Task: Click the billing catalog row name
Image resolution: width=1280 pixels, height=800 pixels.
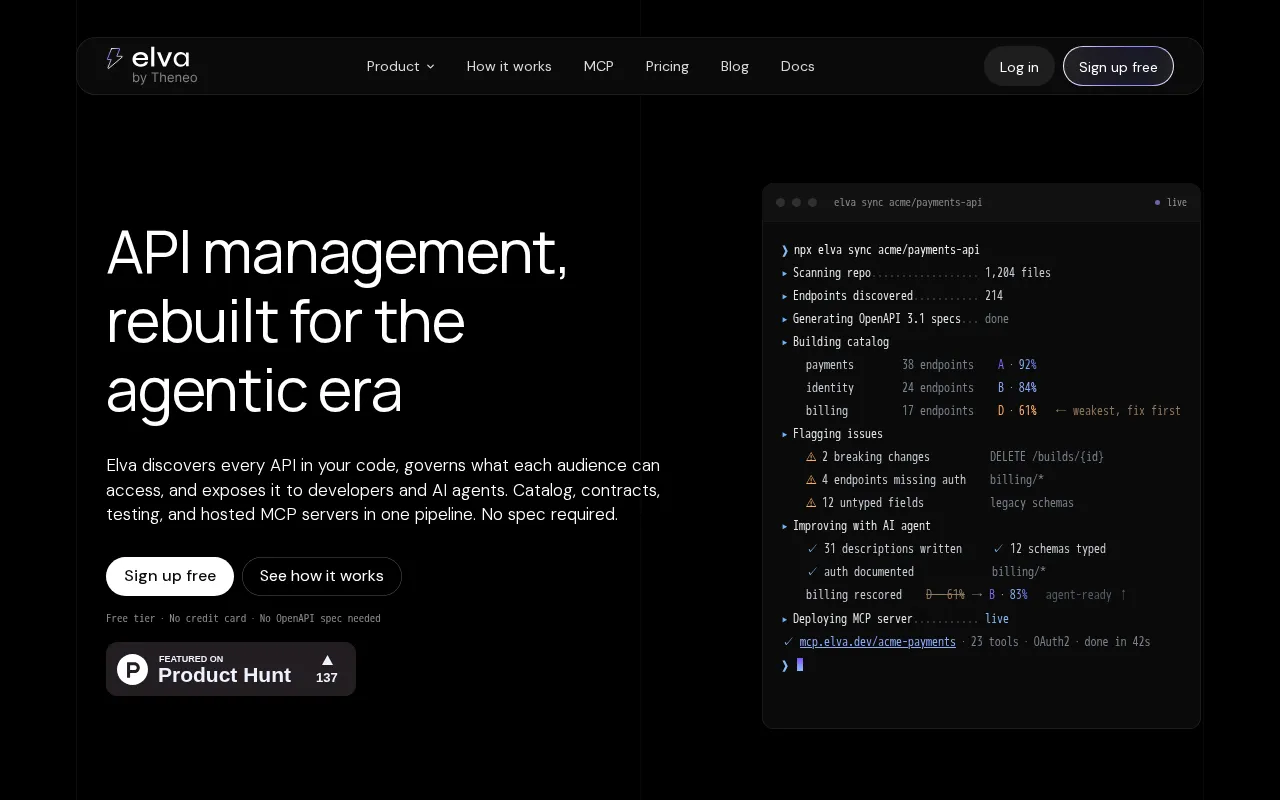Action: 827,411
